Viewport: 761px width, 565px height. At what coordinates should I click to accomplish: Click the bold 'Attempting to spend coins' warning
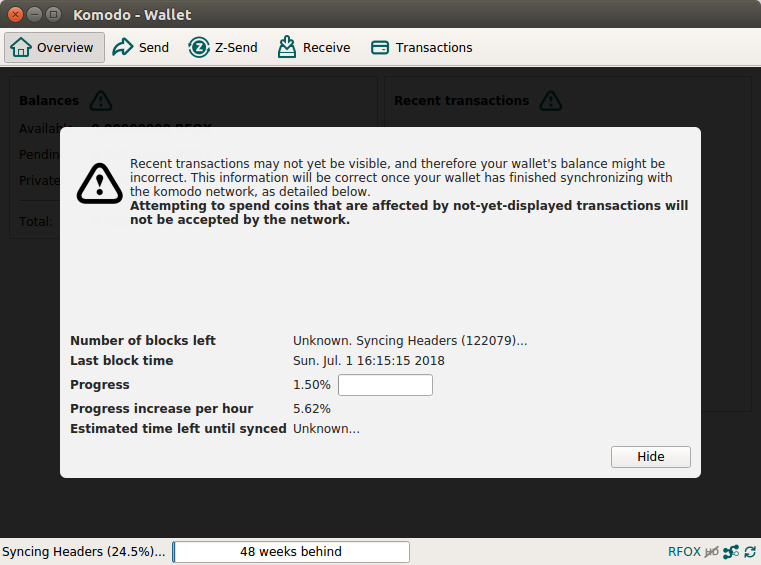409,213
